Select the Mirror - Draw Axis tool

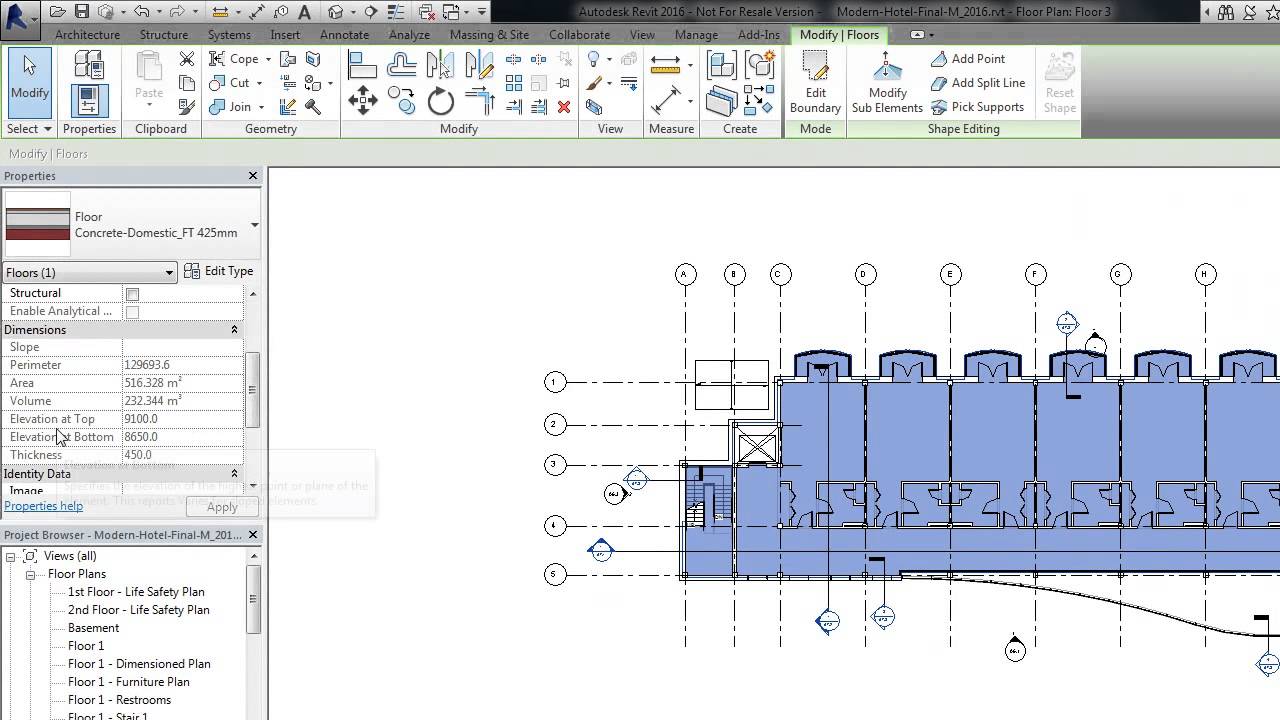479,65
